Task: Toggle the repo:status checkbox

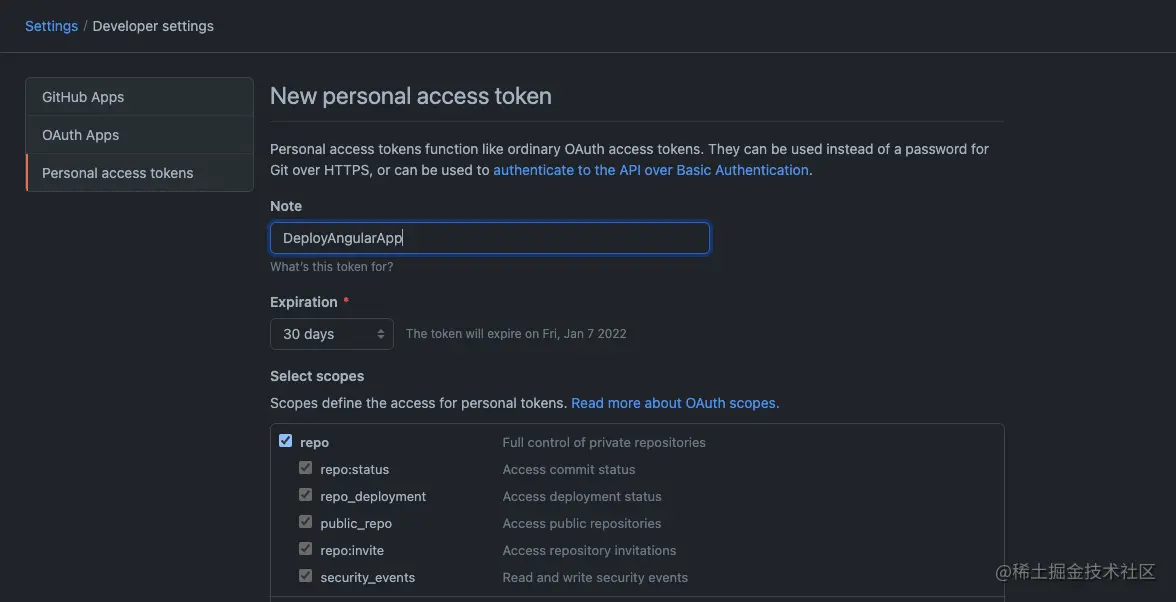Action: pos(306,468)
